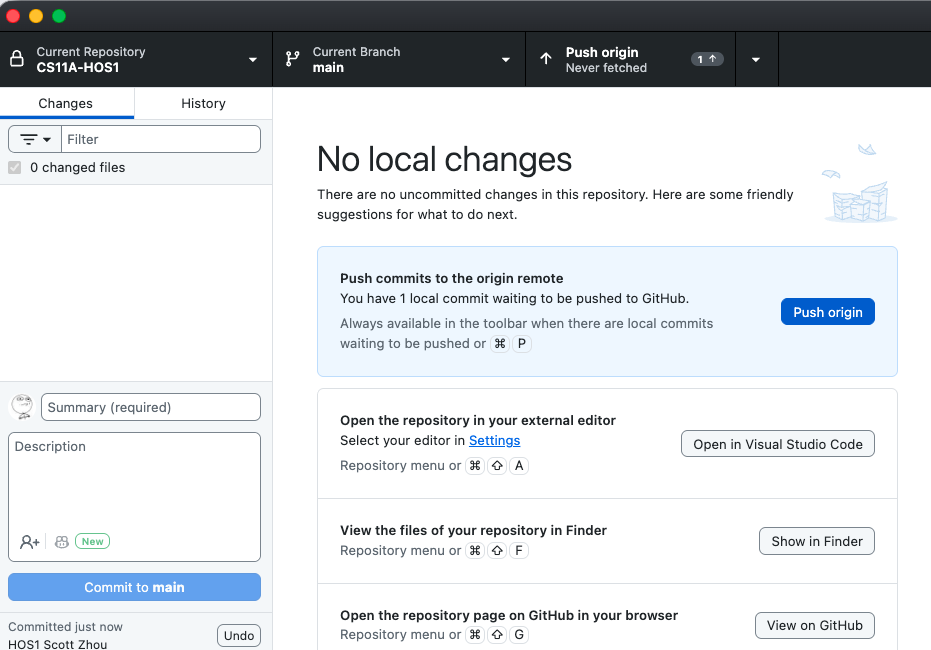Click the Show in Finder button
Image resolution: width=931 pixels, height=650 pixels.
coord(816,541)
